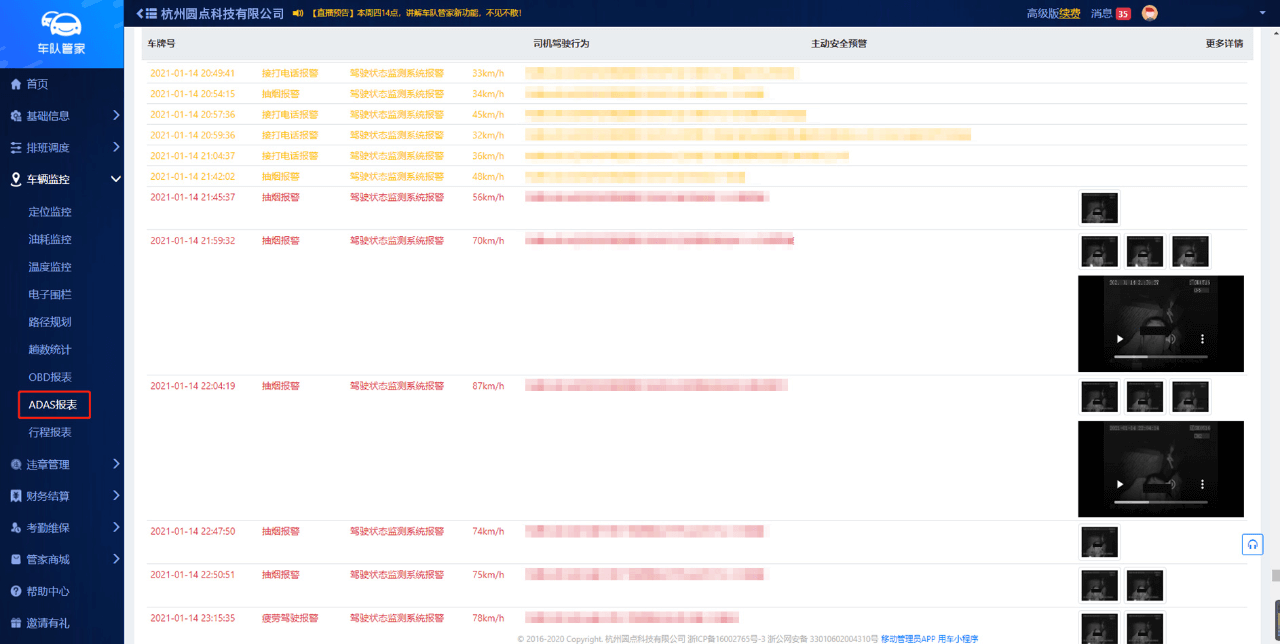Screen dimensions: 1280x644
Task: Play the video for the 22:04:19 alarm
Action: click(x=1120, y=484)
